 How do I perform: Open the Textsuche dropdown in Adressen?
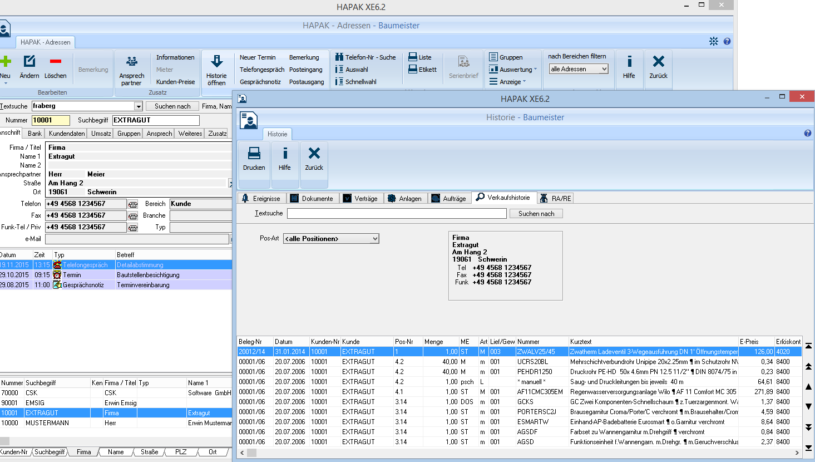pyautogui.click(x=138, y=106)
